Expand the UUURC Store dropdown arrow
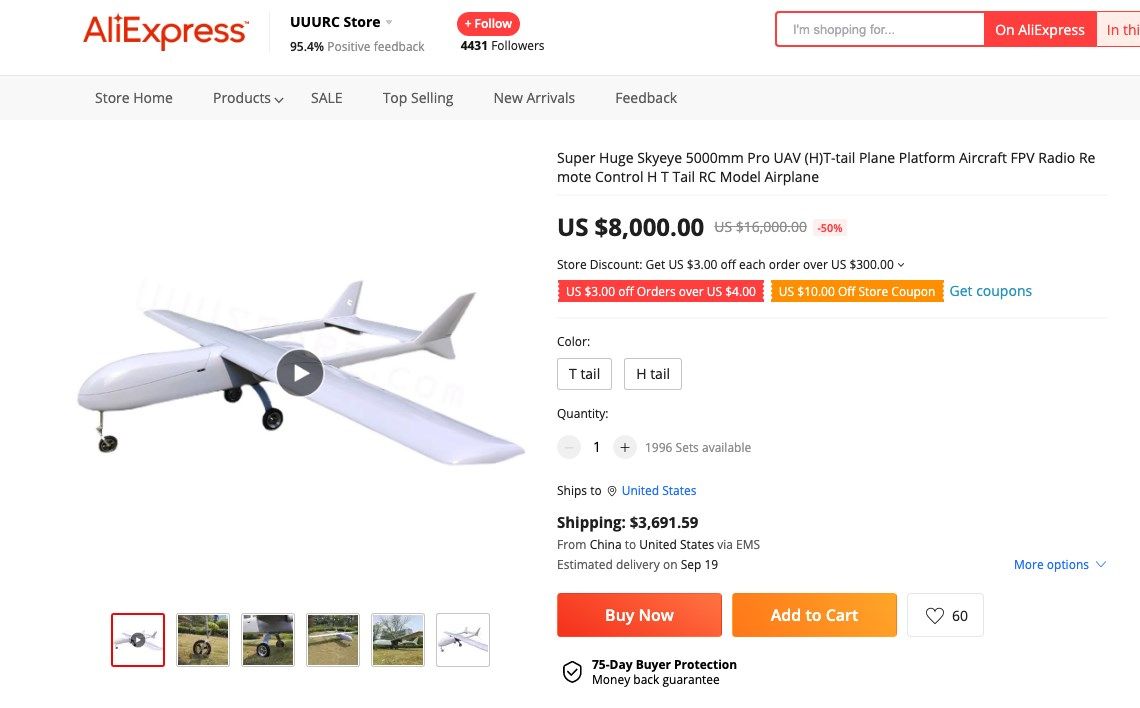Image resolution: width=1140 pixels, height=708 pixels. pos(389,22)
